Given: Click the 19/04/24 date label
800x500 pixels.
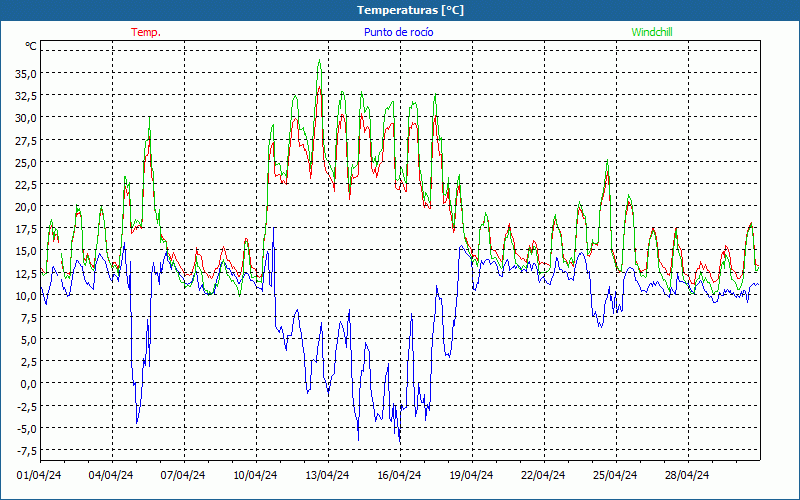Looking at the screenshot, I should [471, 475].
